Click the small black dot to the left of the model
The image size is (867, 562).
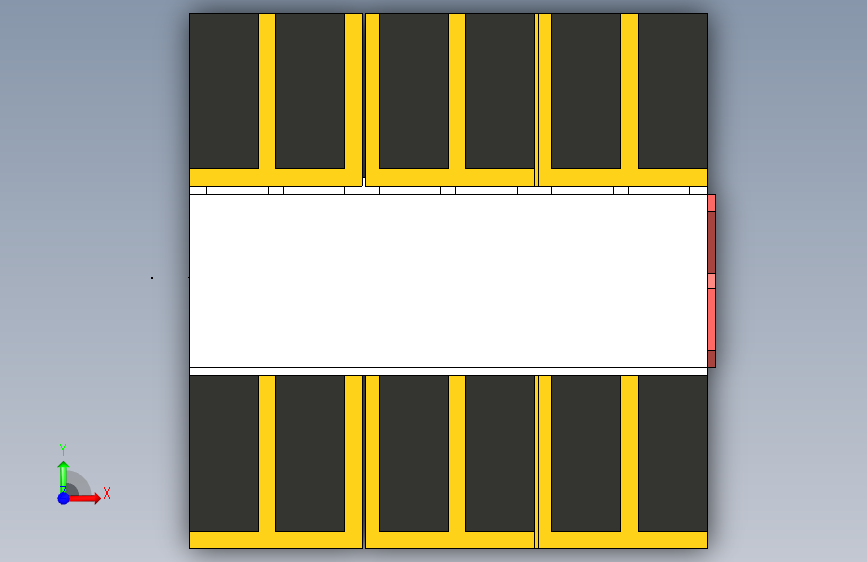click(152, 278)
